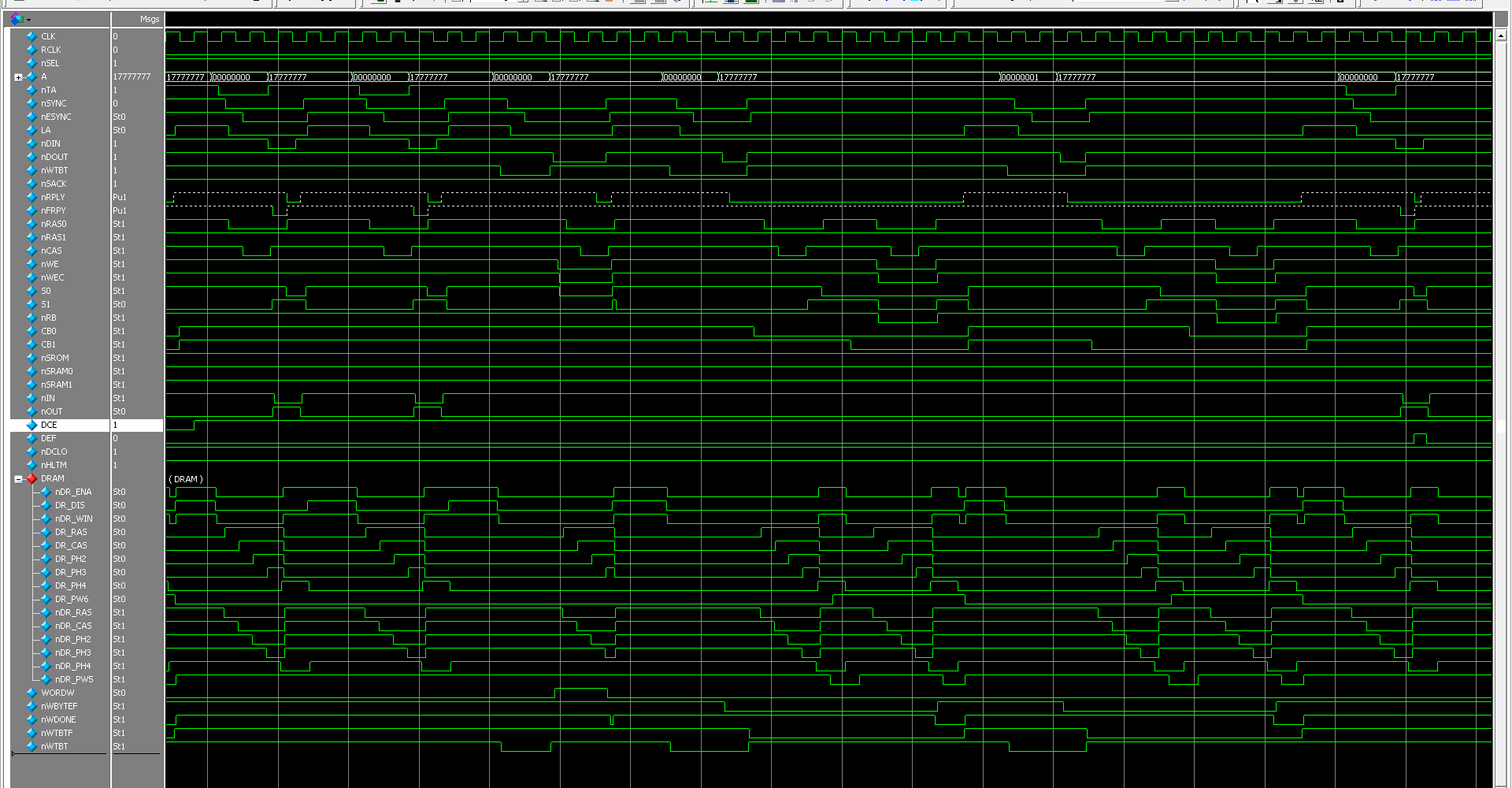Click the WORDW signal diamond icon
Image resolution: width=1512 pixels, height=788 pixels.
[31, 693]
